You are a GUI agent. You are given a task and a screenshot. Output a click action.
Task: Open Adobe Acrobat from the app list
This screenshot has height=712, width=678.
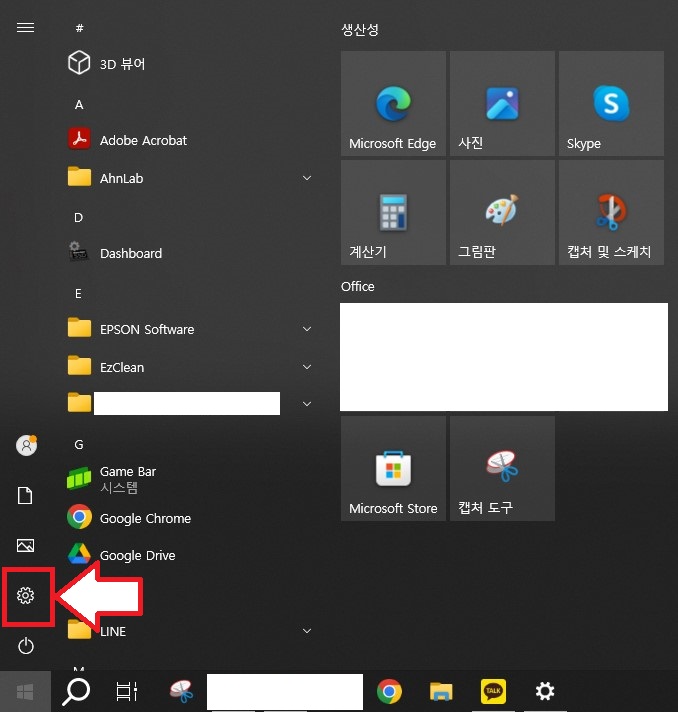point(190,140)
